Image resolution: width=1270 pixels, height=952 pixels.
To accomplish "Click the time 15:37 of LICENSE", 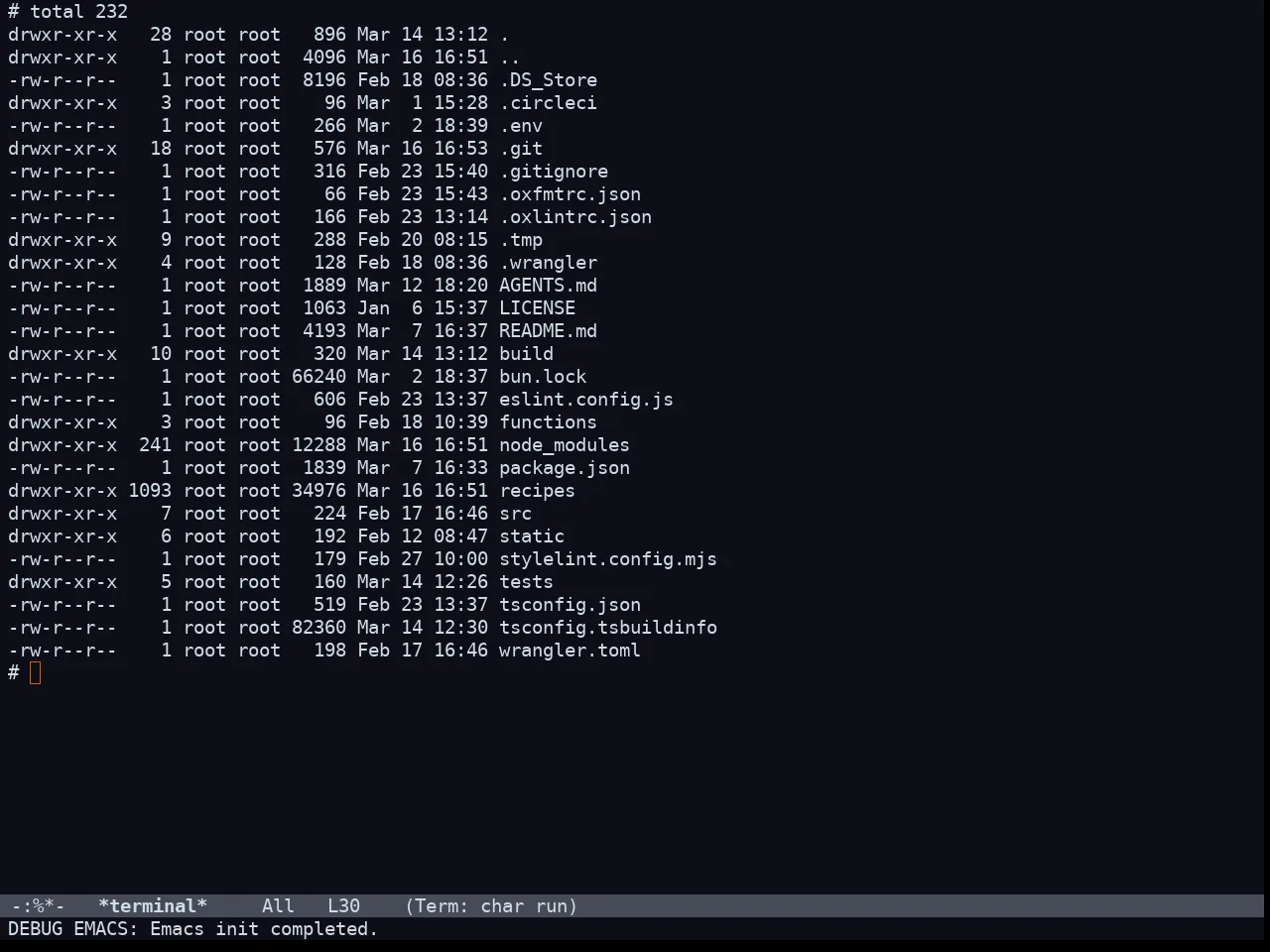I will pos(460,308).
